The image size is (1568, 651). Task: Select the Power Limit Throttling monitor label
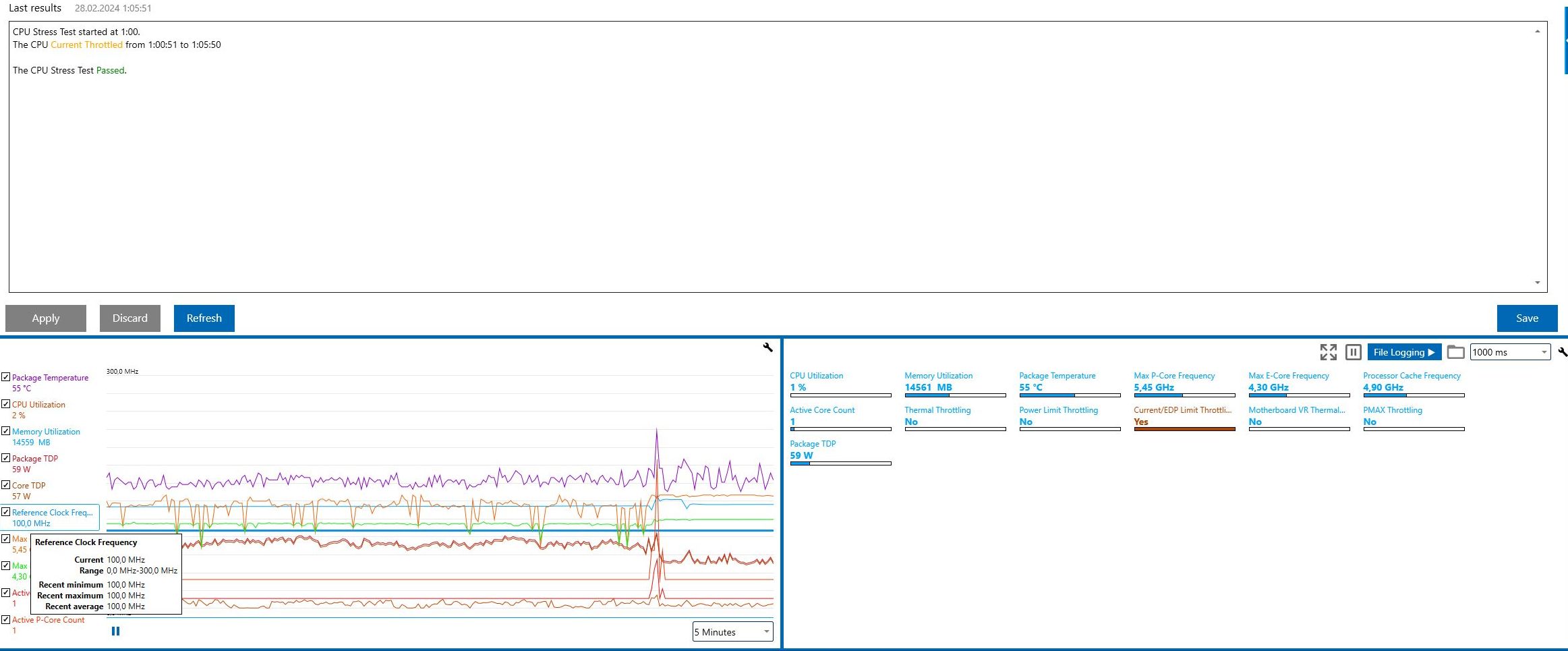pos(1059,410)
